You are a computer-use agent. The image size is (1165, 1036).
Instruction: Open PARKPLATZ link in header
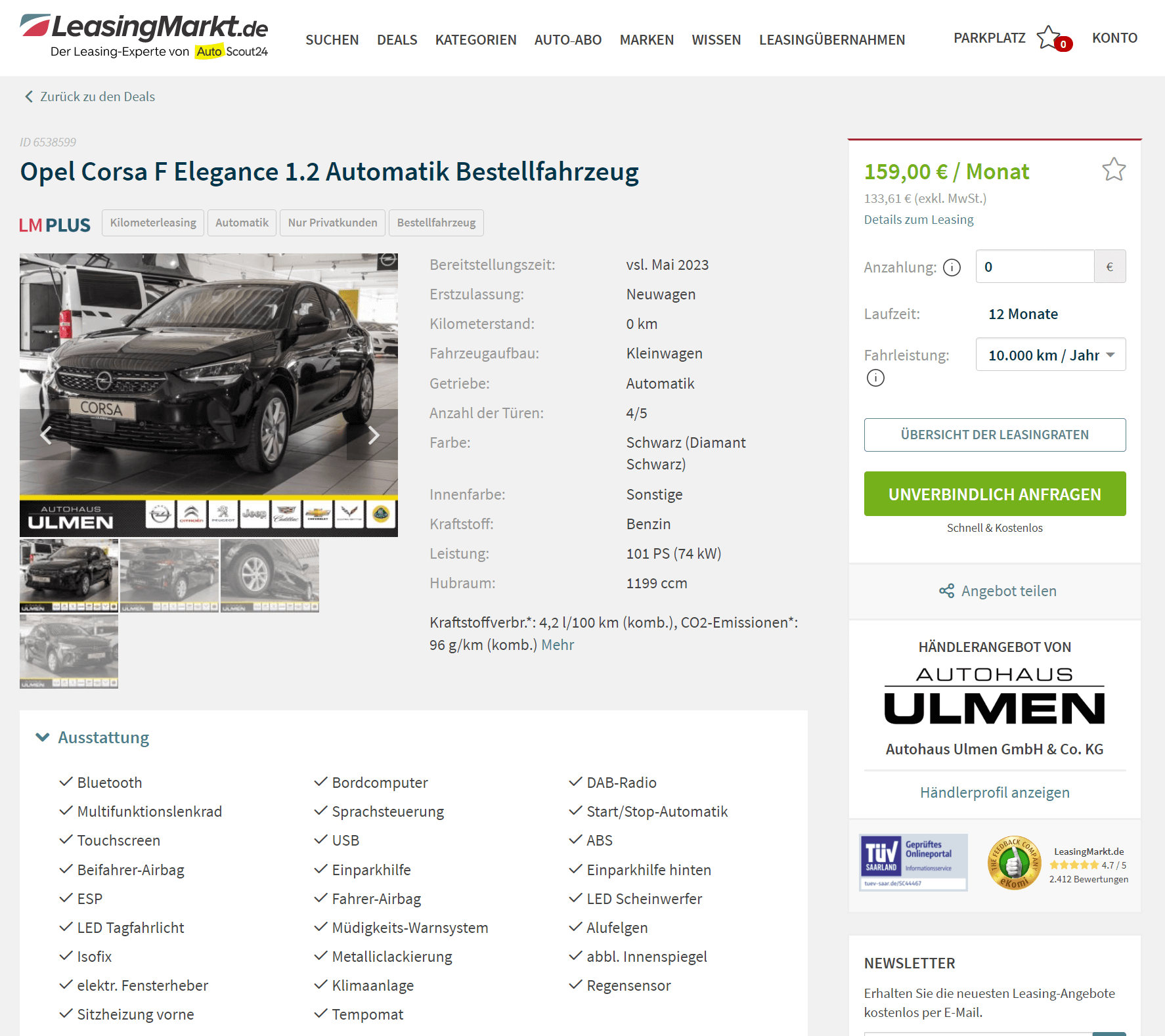pos(989,37)
